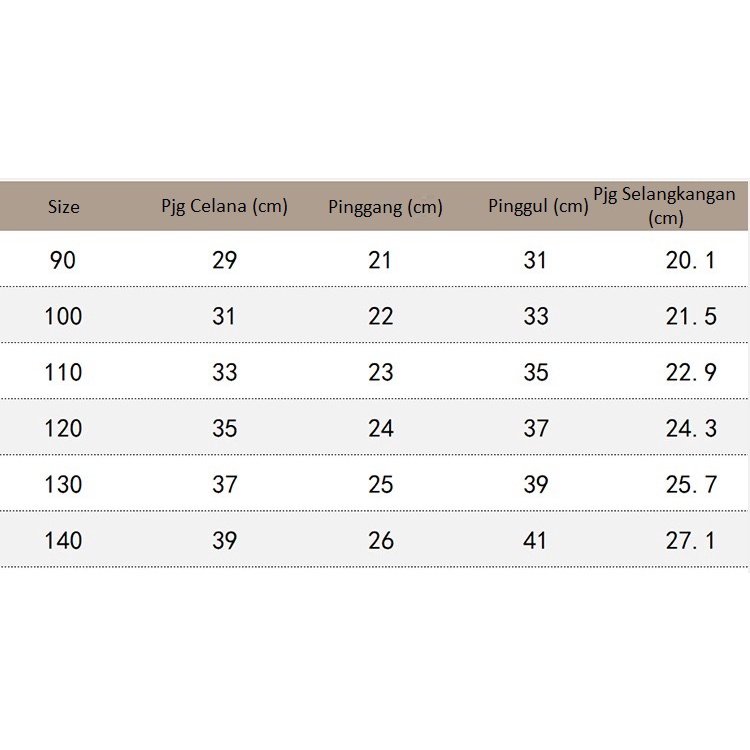
Task: Click the Pjg Selangkangan (cm) header
Action: [x=665, y=205]
